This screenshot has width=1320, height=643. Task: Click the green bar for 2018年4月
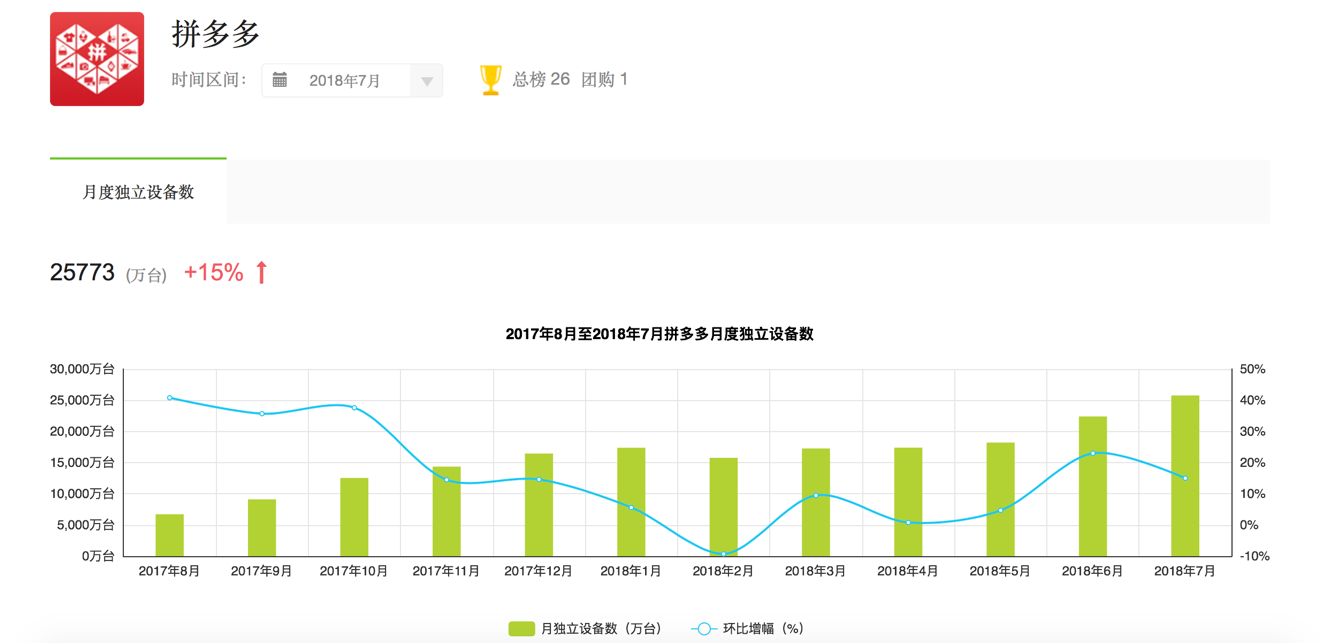(x=908, y=502)
